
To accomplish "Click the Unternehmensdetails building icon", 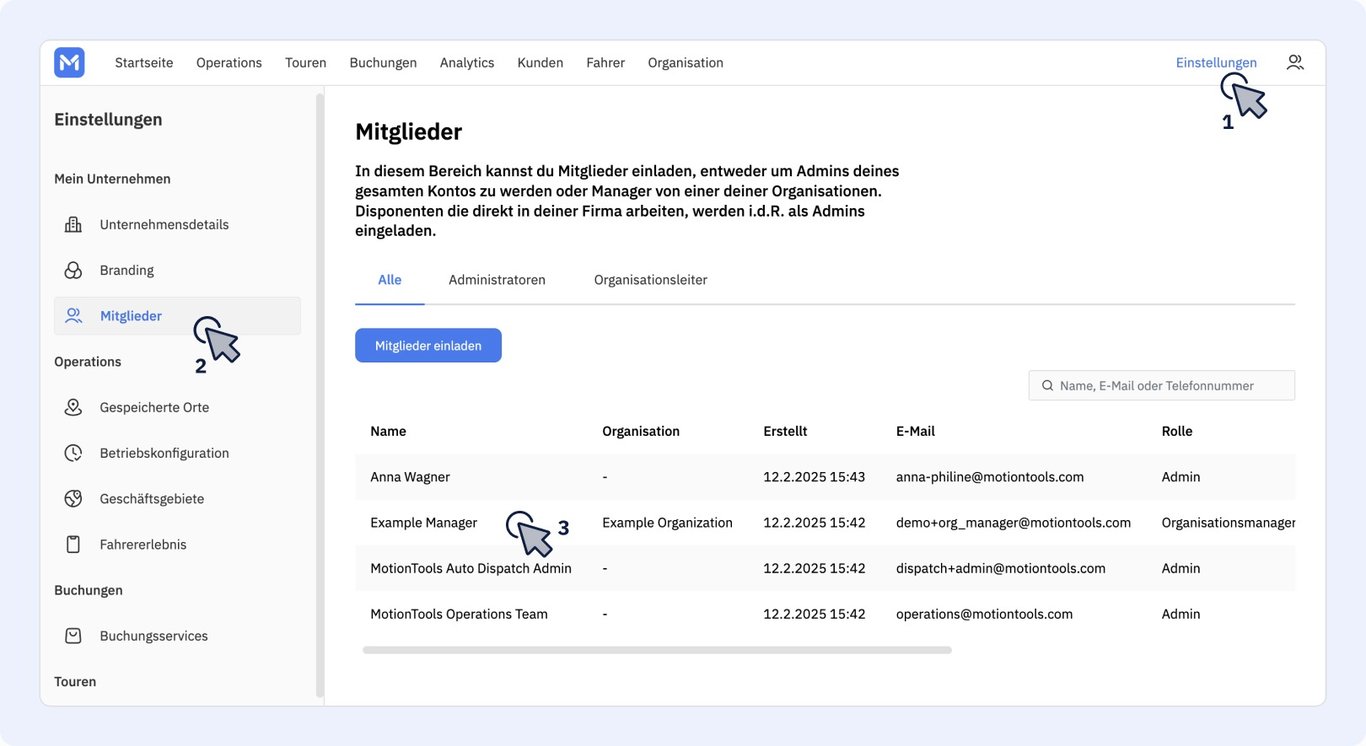I will [x=73, y=225].
